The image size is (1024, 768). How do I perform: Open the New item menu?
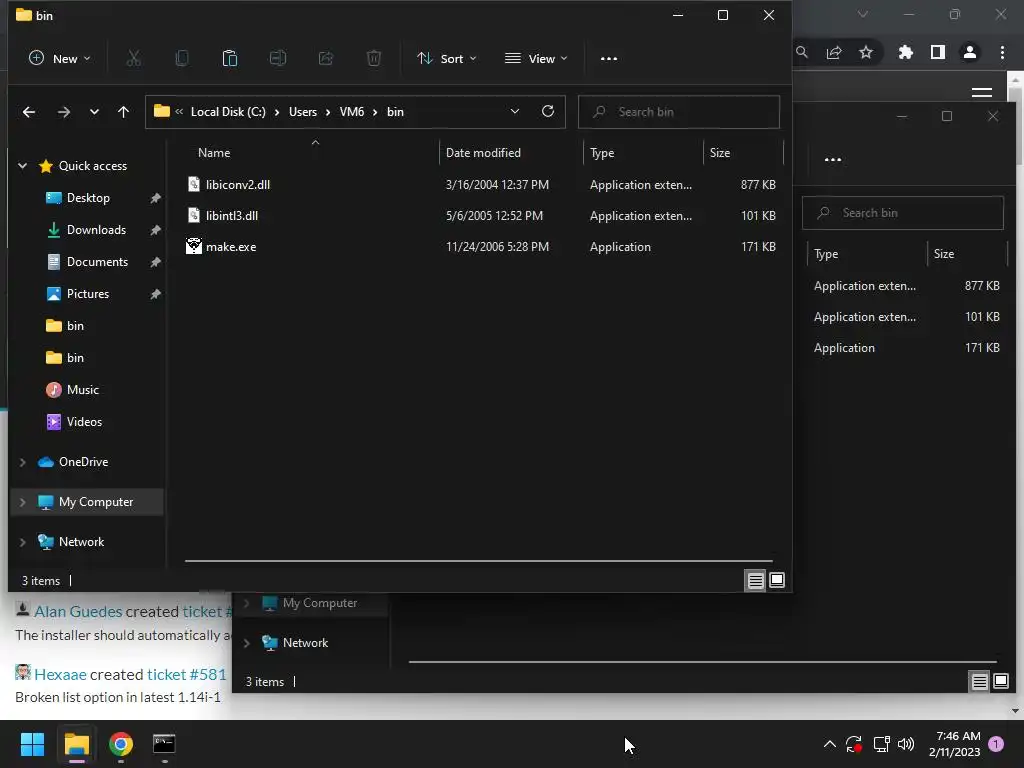(x=59, y=59)
